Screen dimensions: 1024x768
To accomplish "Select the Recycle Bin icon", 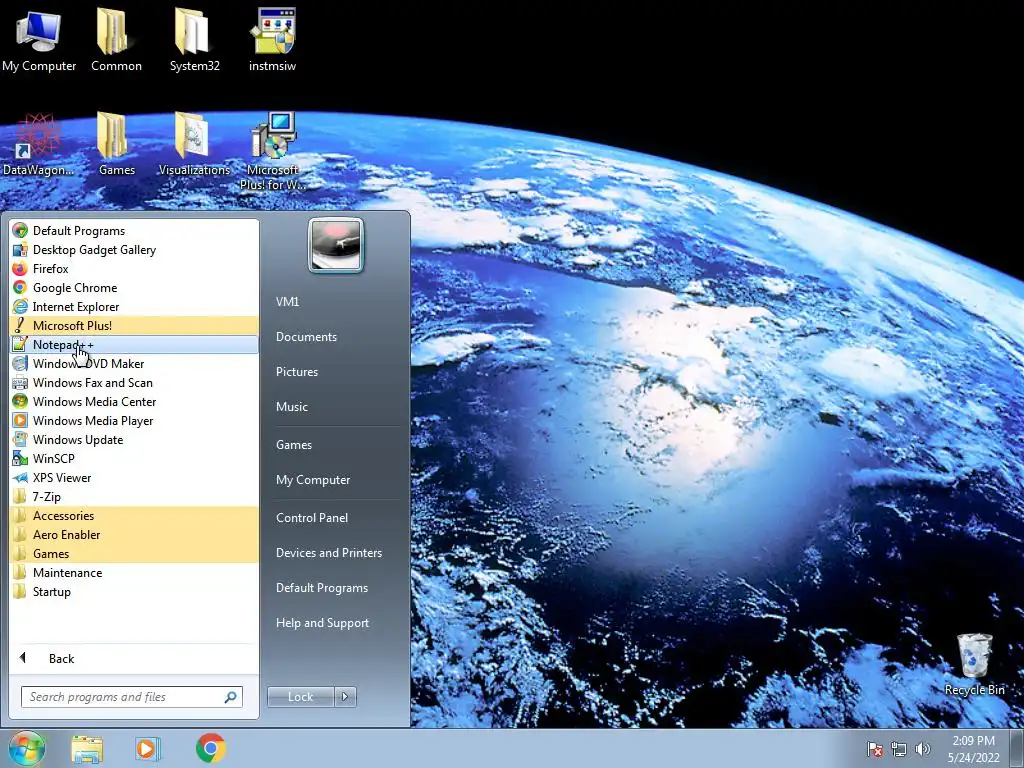I will coord(974,664).
